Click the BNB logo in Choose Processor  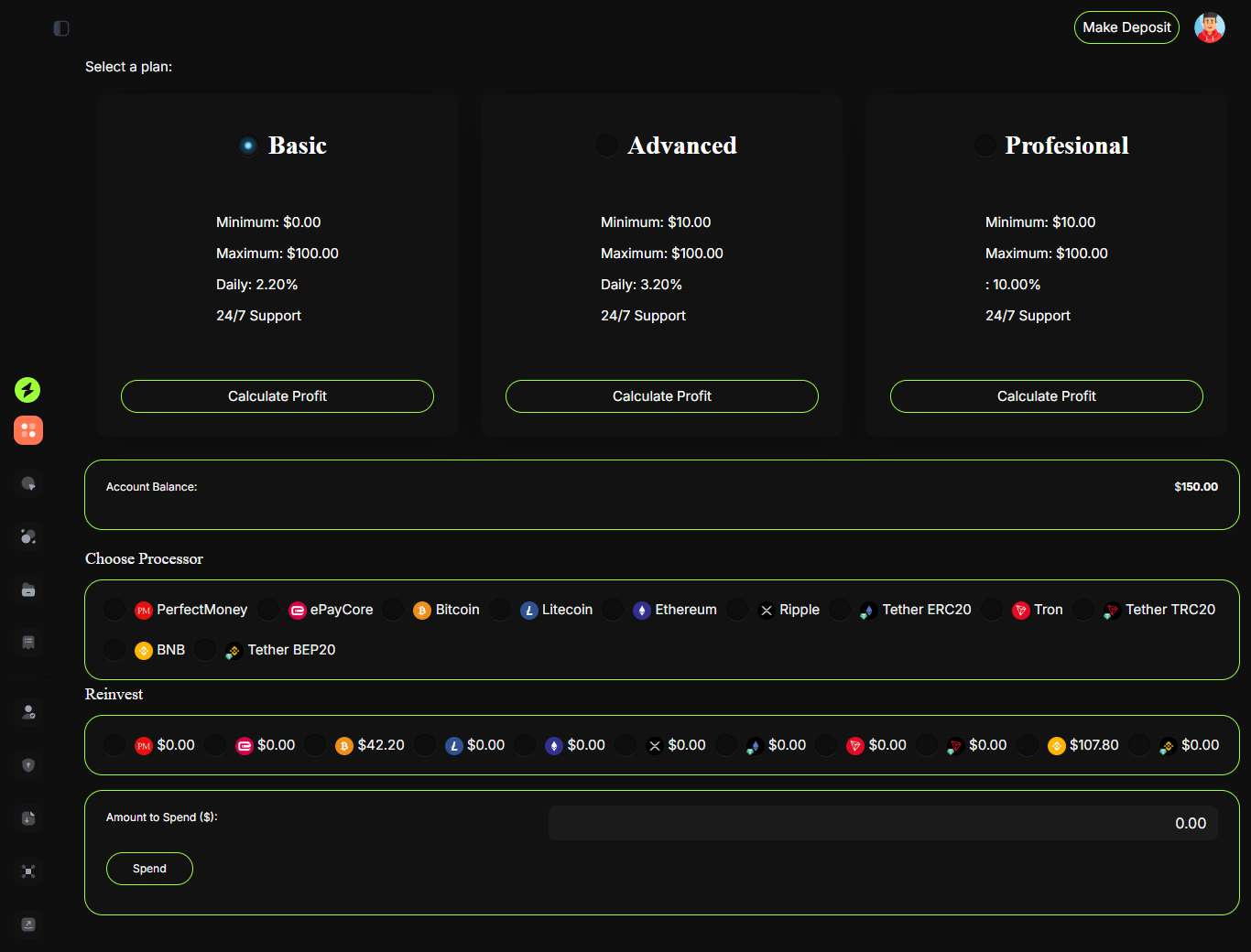pos(144,651)
